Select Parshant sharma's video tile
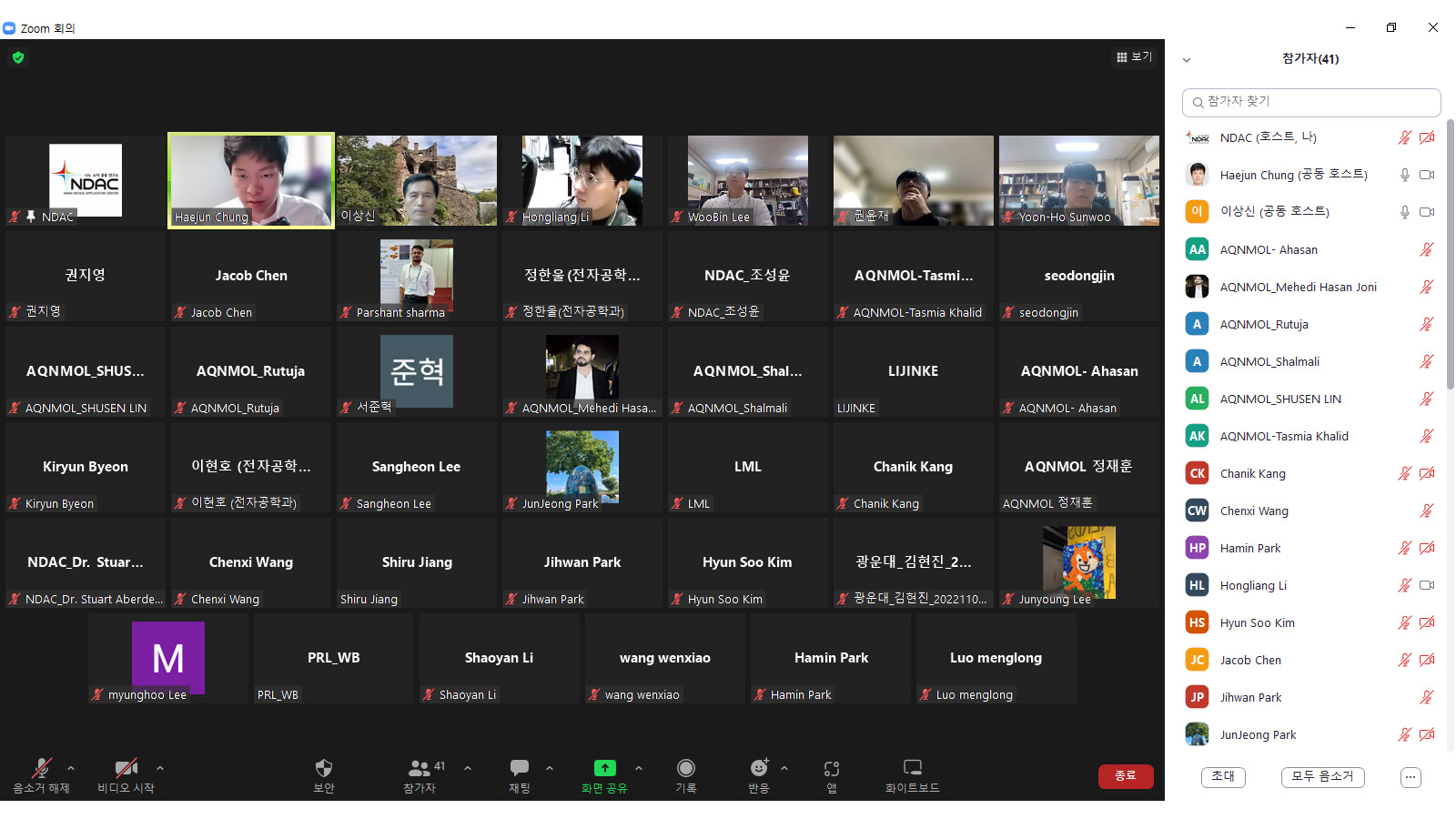The image size is (1456, 819). pyautogui.click(x=417, y=276)
